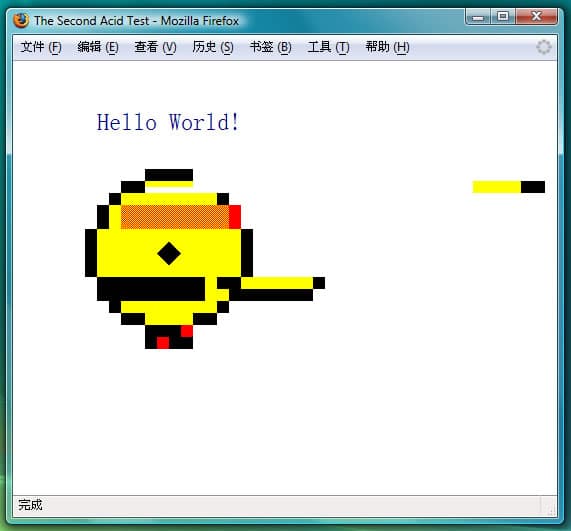Click the Hello World! text
The height and width of the screenshot is (531, 571).
point(168,122)
